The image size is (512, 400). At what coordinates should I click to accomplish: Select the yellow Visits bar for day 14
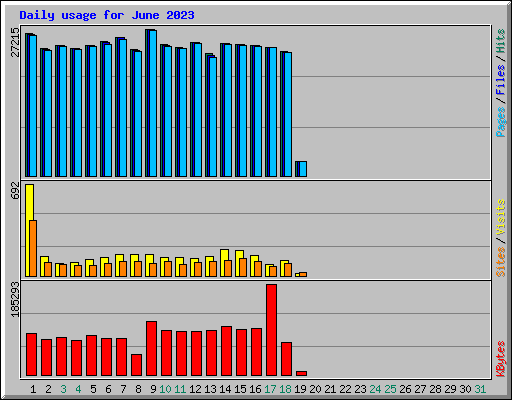[224, 263]
